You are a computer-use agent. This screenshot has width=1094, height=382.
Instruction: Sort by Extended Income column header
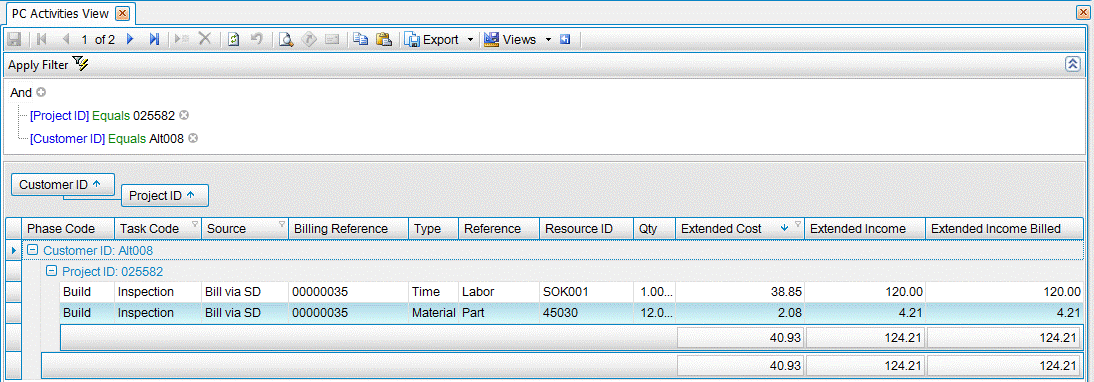(x=865, y=229)
